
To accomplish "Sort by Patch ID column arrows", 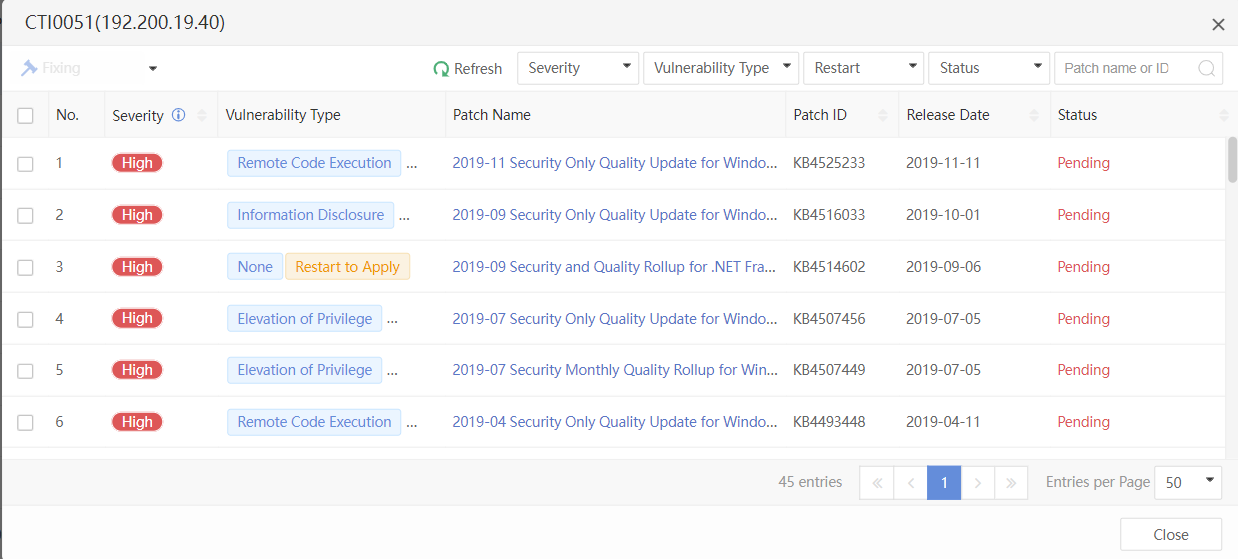I will [x=882, y=115].
